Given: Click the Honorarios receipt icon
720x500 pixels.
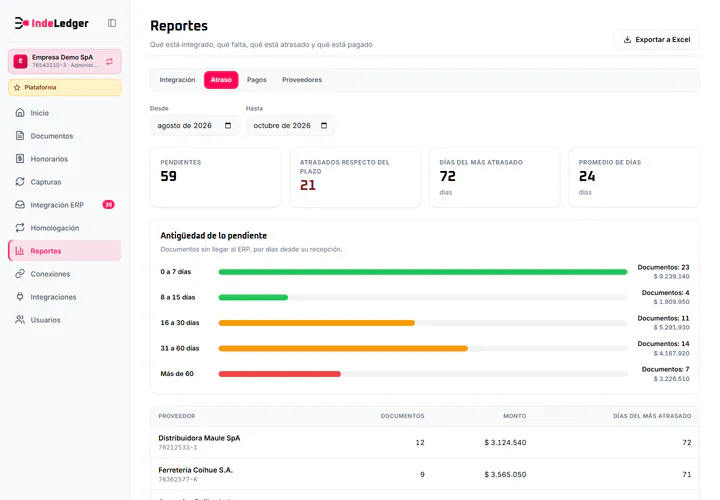Looking at the screenshot, I should [x=20, y=158].
